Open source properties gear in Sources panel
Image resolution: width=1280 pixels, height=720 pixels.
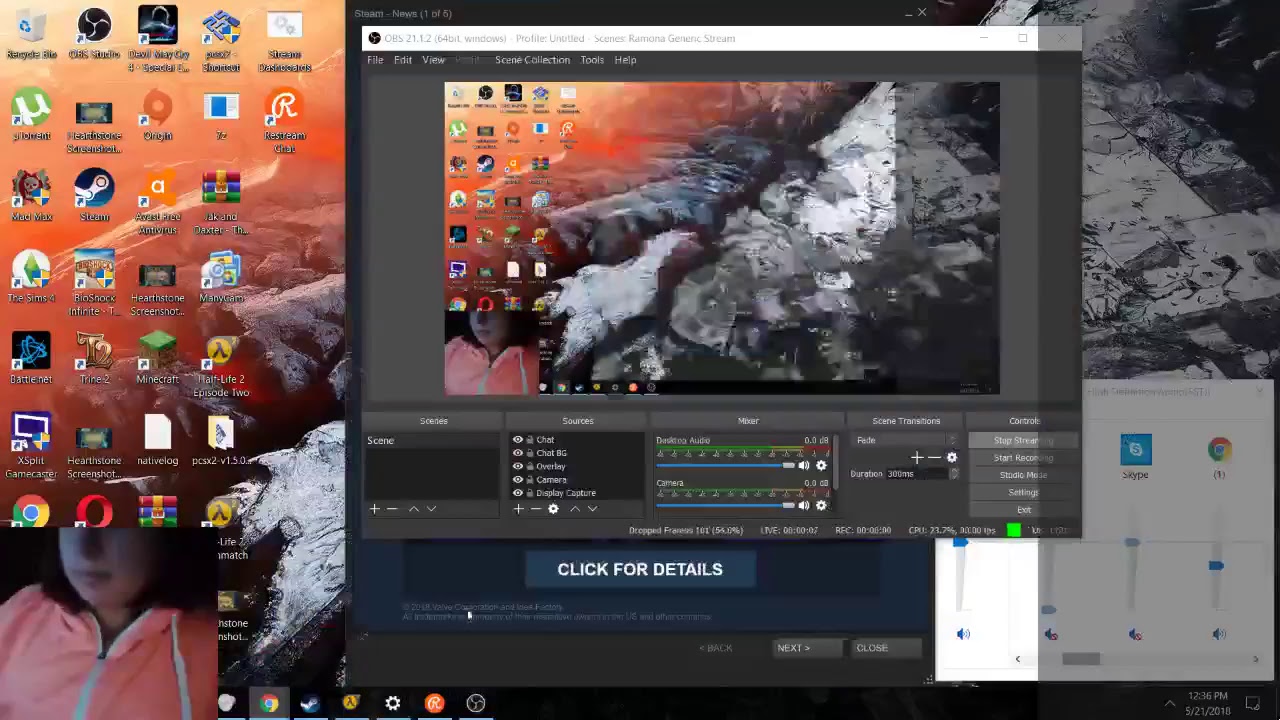coord(553,509)
